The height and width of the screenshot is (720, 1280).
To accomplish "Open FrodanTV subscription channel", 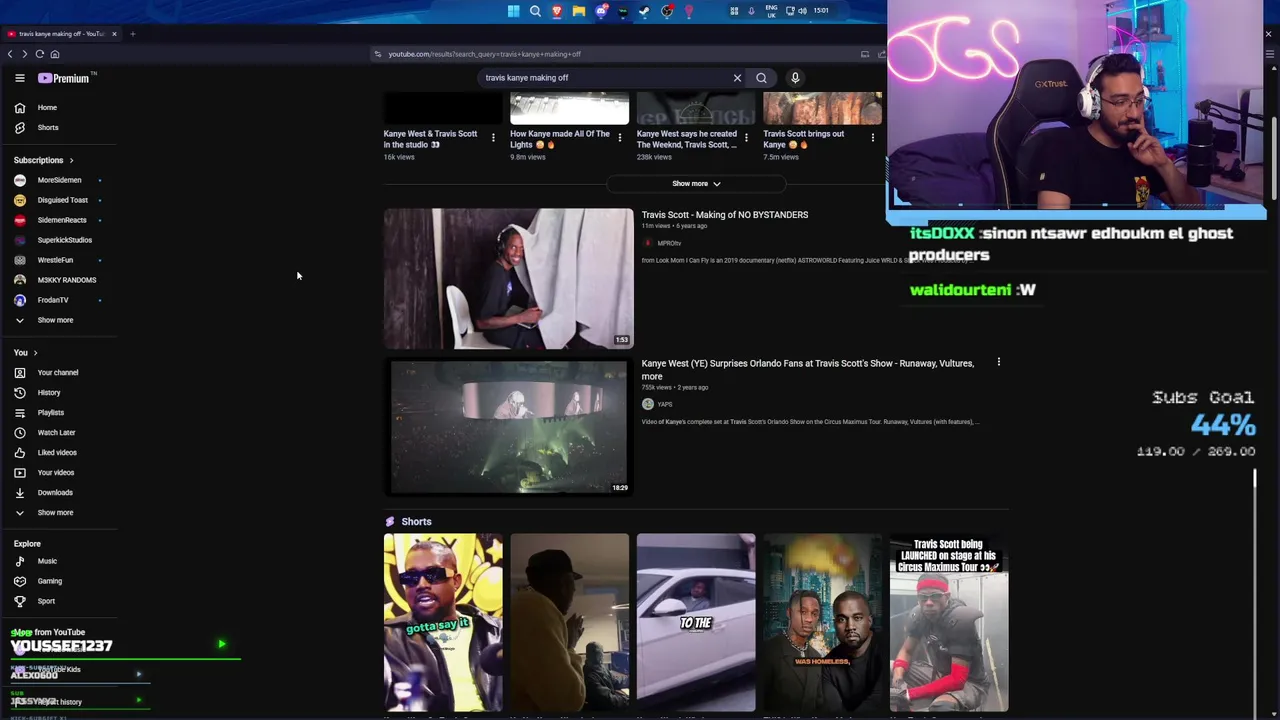I will [53, 300].
